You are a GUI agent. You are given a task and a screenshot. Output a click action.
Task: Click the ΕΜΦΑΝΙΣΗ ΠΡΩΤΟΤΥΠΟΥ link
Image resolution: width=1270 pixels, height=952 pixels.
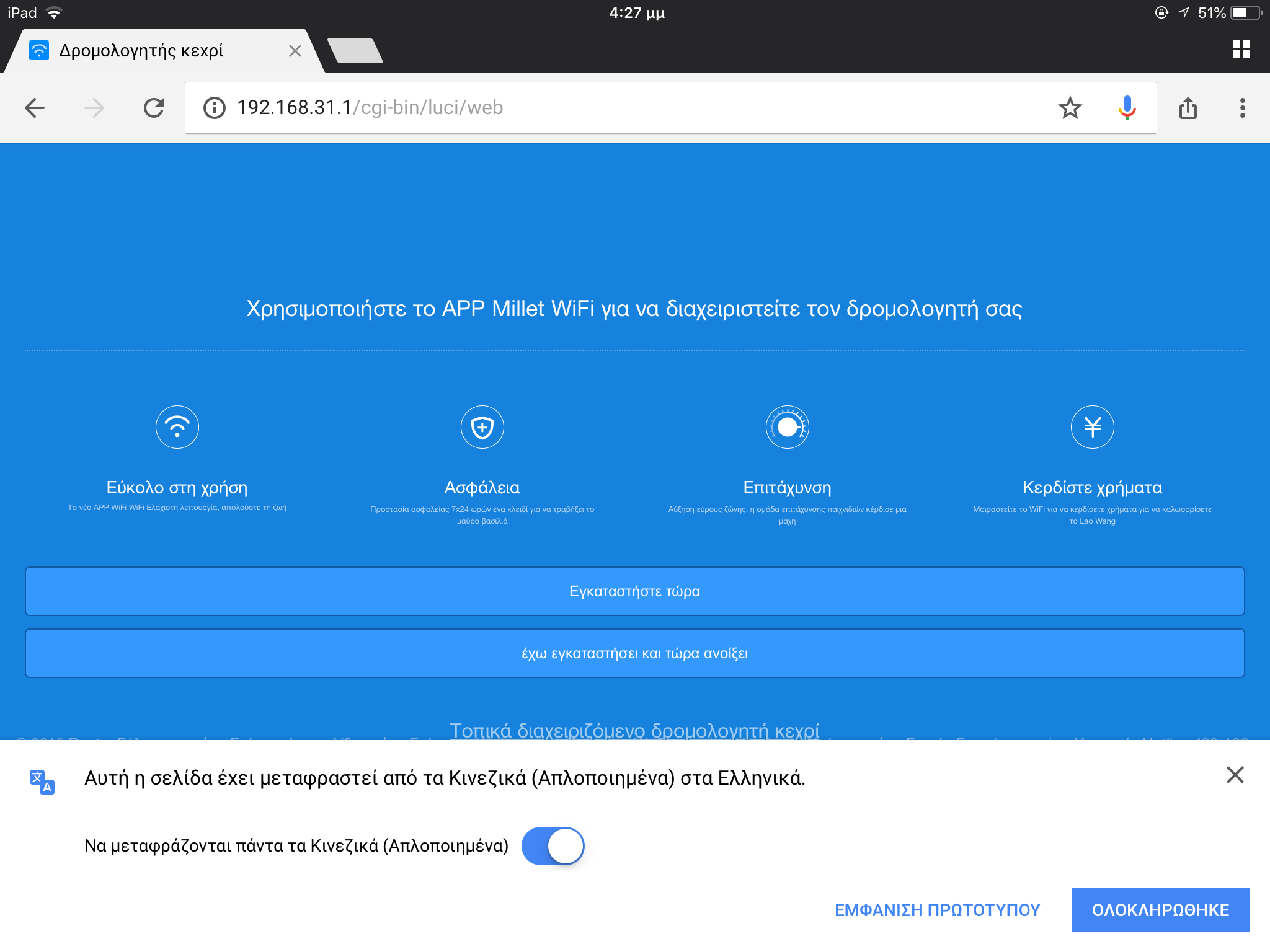click(x=937, y=910)
